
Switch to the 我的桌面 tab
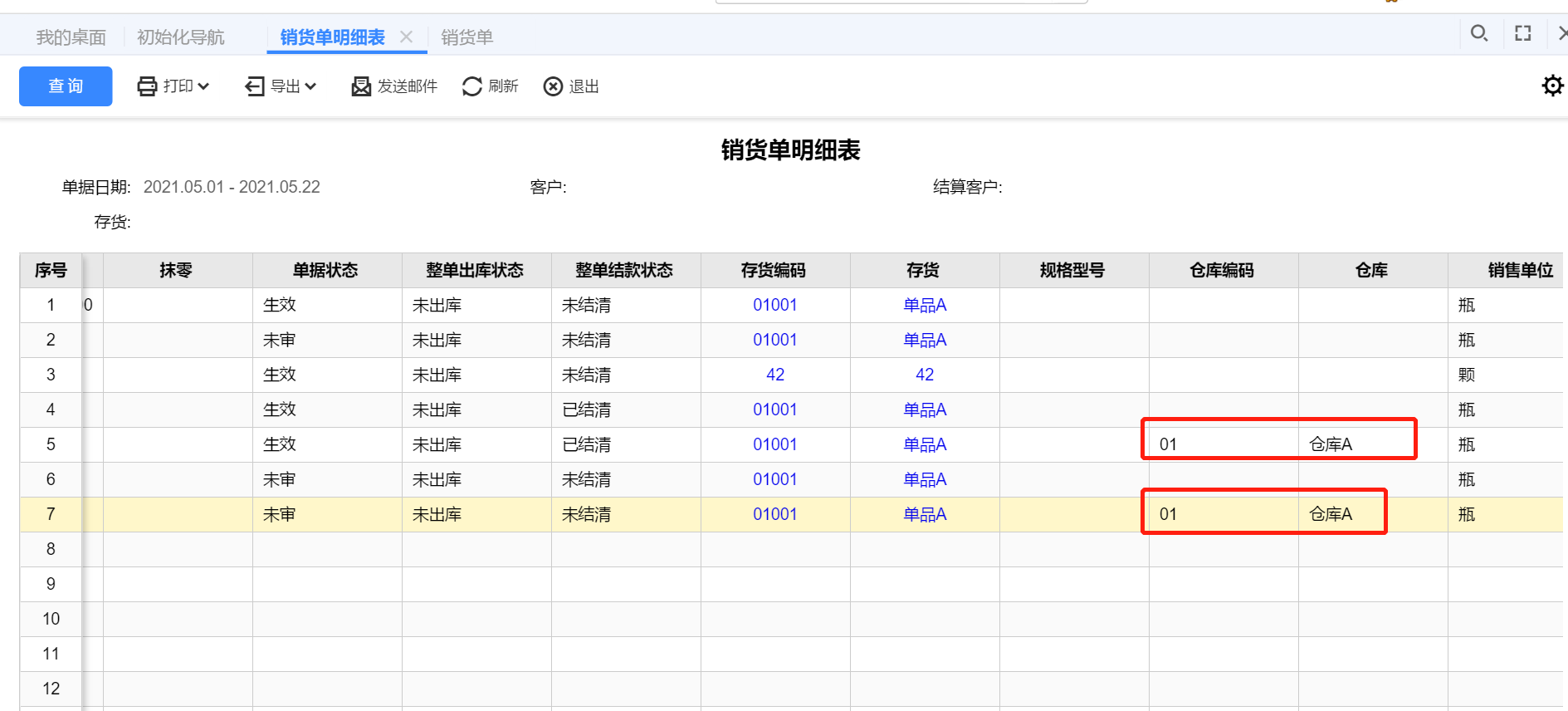coord(71,37)
